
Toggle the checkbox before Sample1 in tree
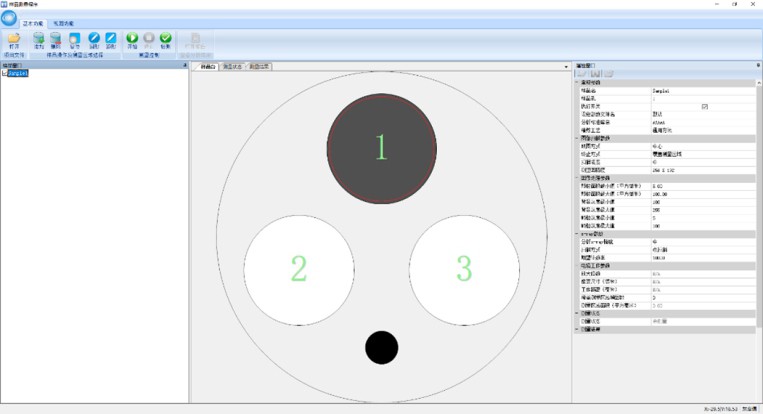[5, 73]
